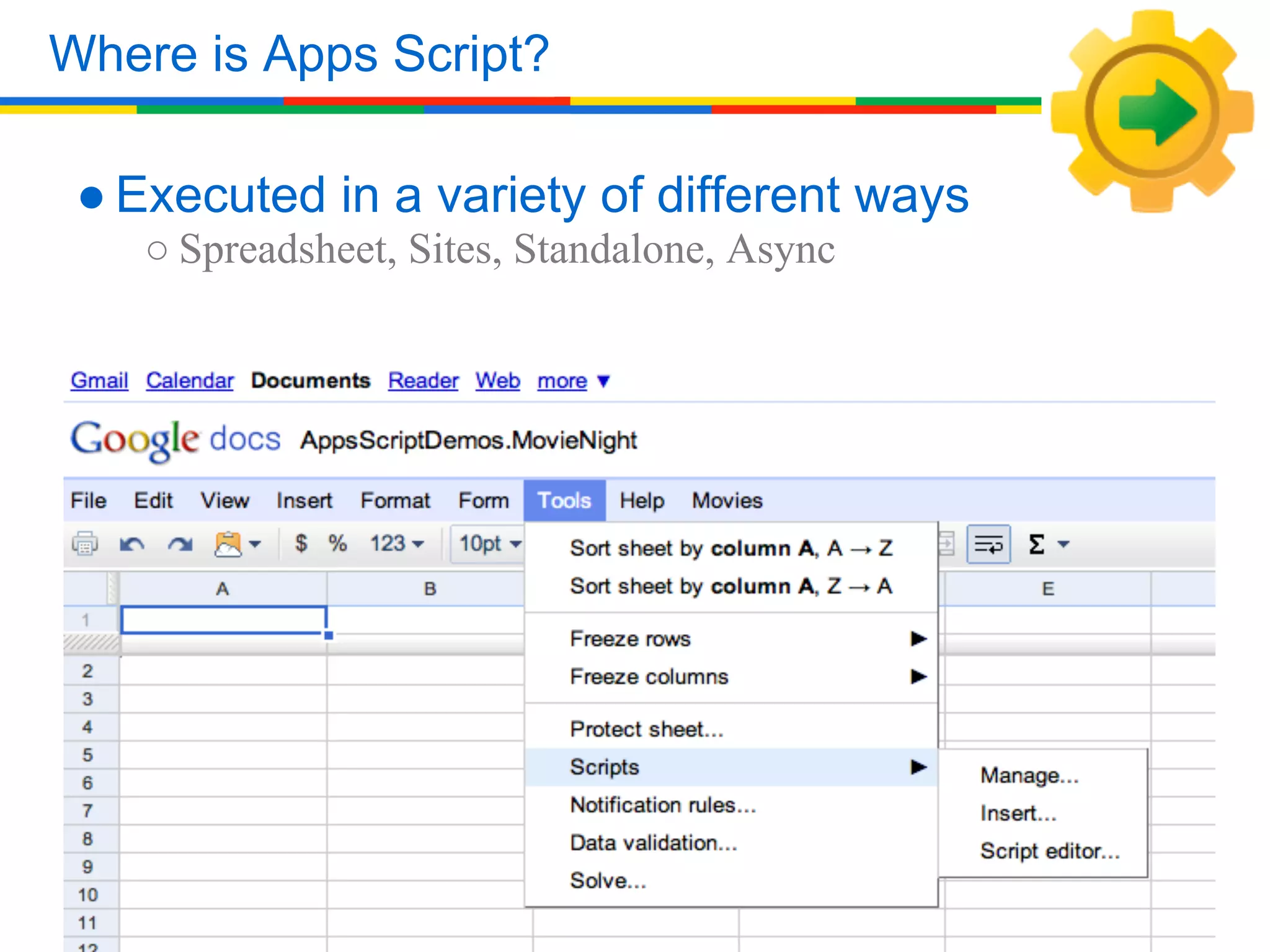The image size is (1270, 952).
Task: Click the paste clipboard icon
Action: (228, 544)
